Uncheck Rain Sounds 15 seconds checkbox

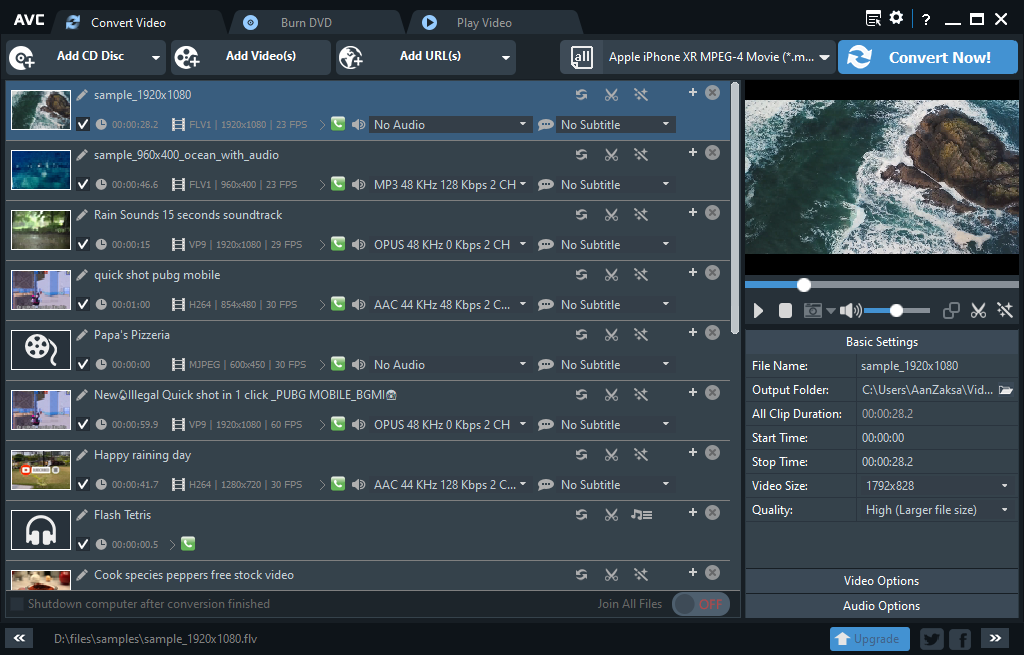coord(83,244)
